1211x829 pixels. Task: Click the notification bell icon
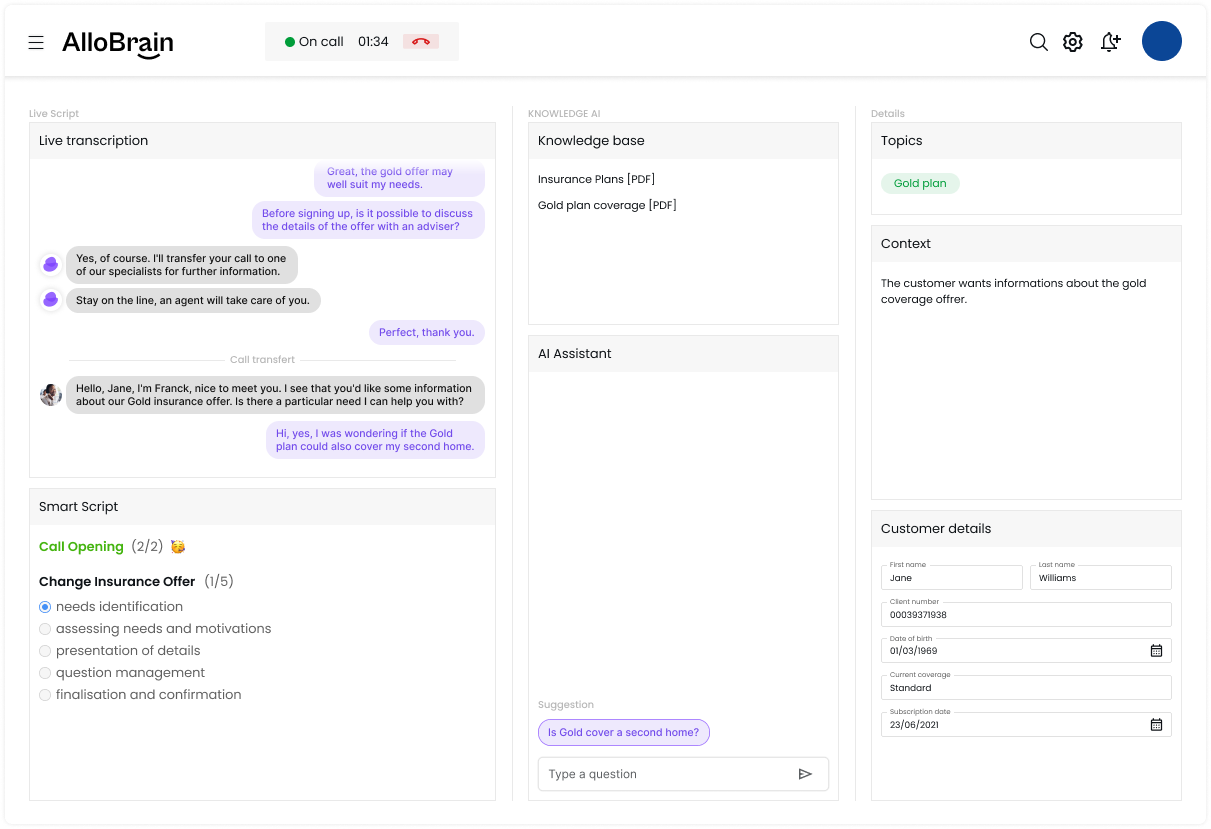[x=1109, y=42]
